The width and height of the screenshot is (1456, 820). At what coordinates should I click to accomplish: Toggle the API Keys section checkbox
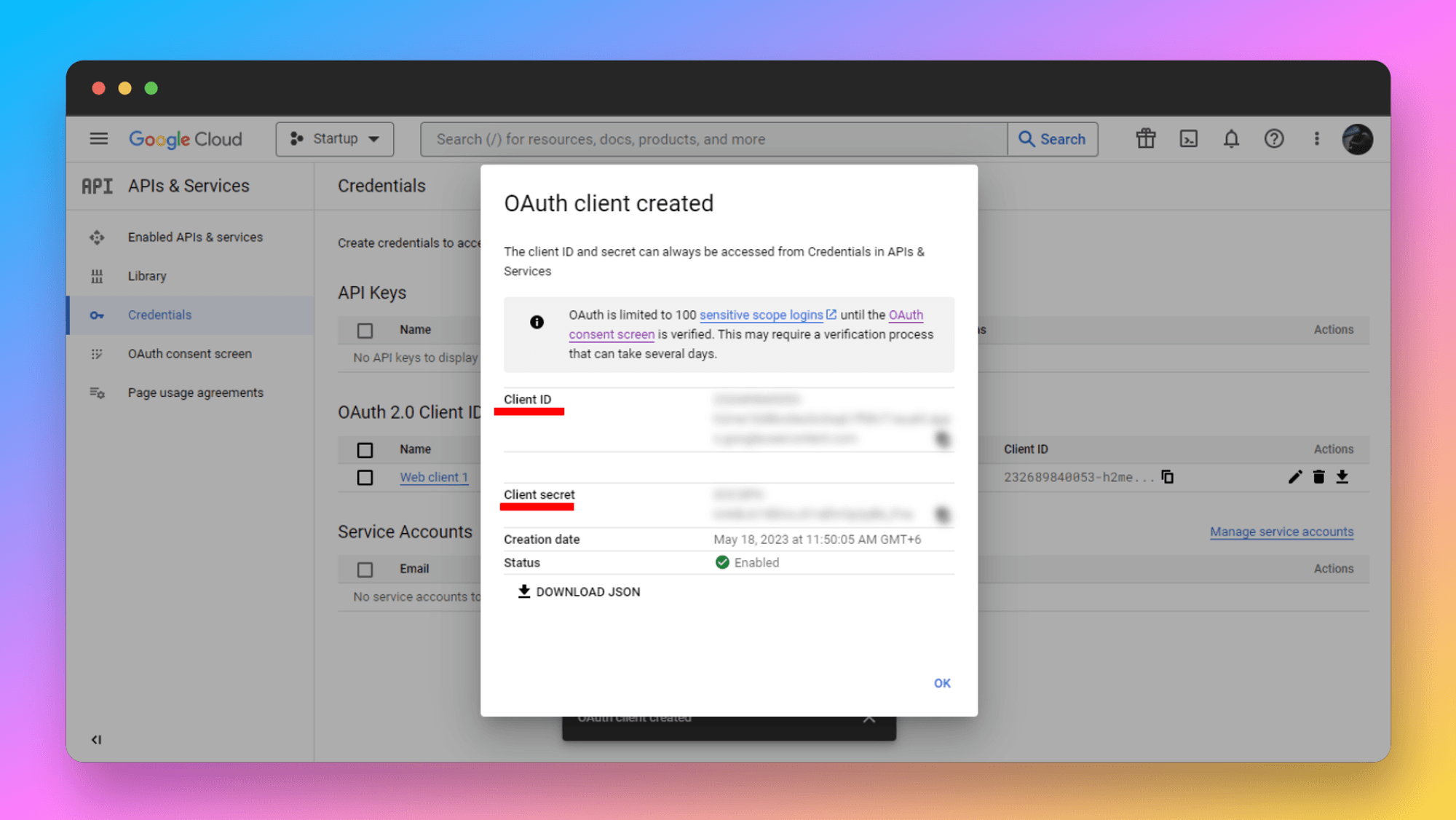click(365, 330)
